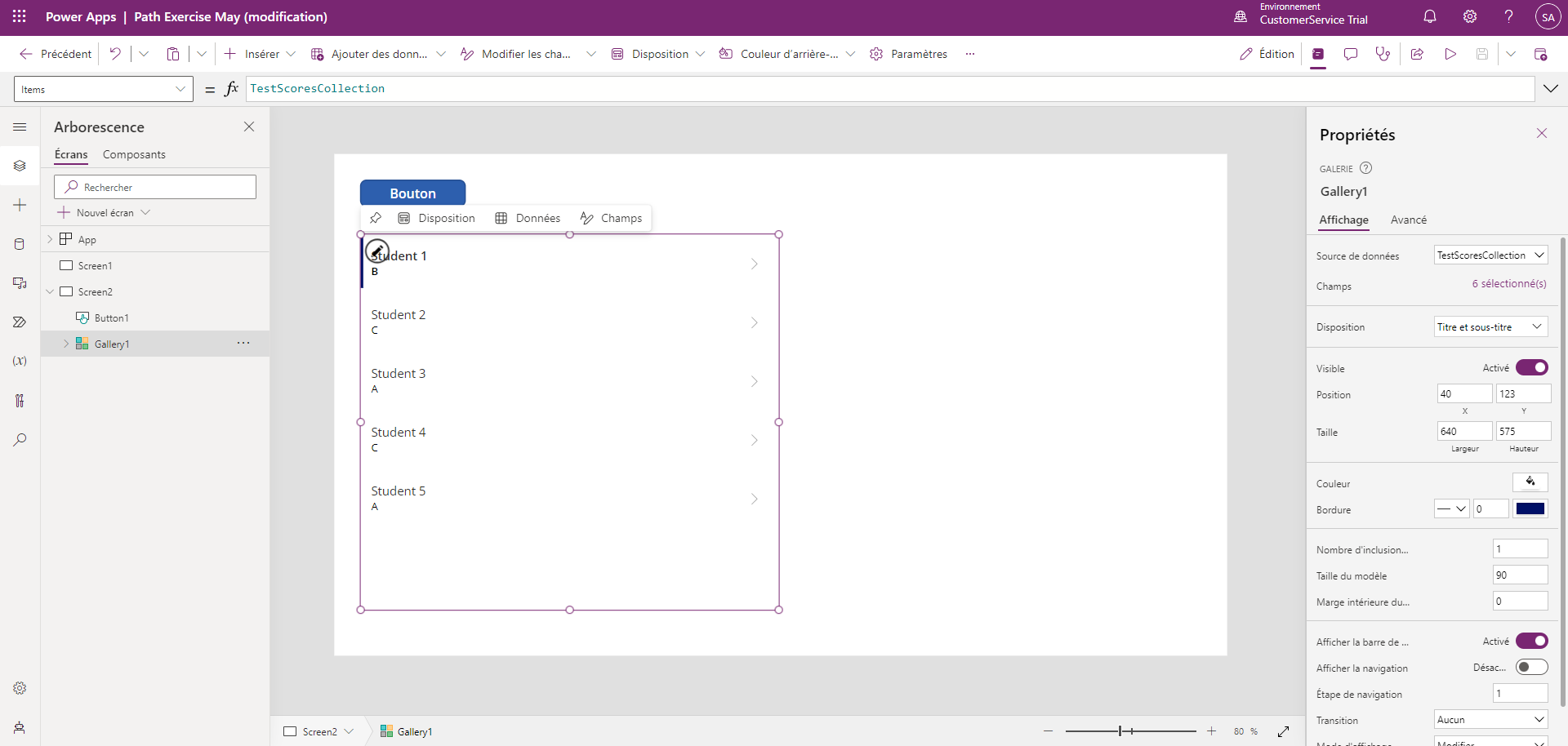
Task: Collapse the Screen2 tree node
Action: [50, 291]
